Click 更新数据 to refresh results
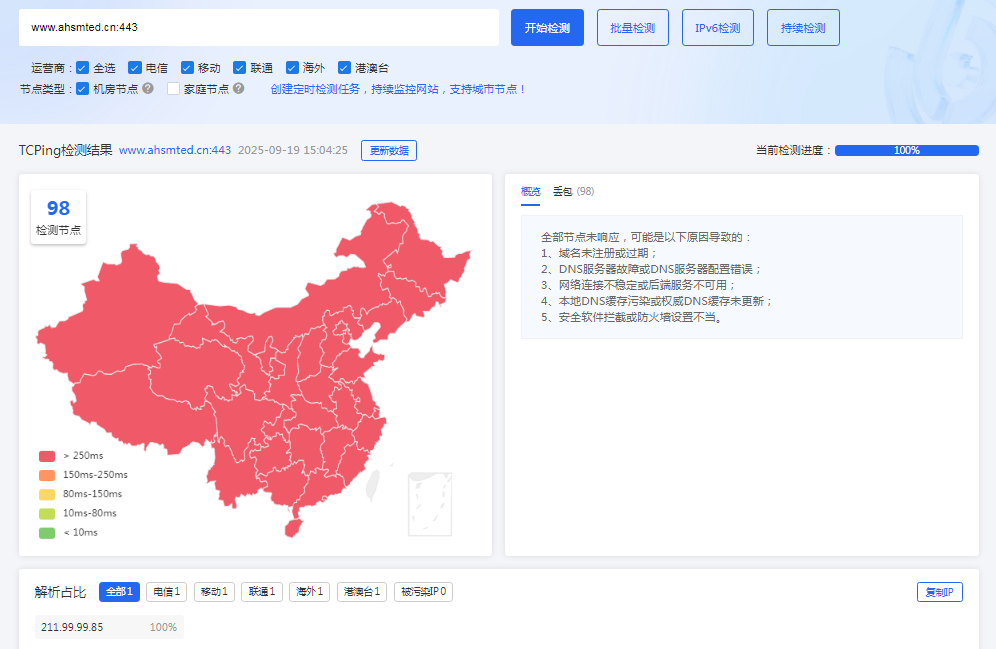Viewport: 996px width, 649px height. click(388, 151)
